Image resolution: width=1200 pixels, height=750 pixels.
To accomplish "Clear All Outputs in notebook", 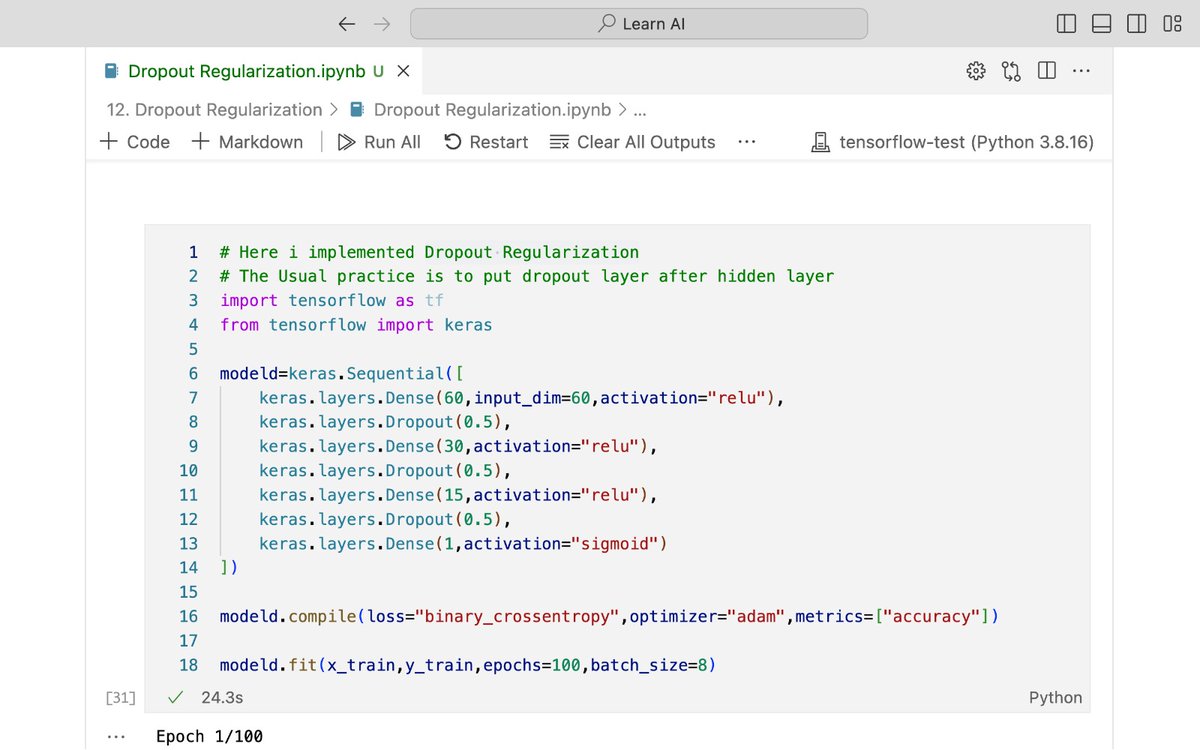I will pyautogui.click(x=633, y=142).
